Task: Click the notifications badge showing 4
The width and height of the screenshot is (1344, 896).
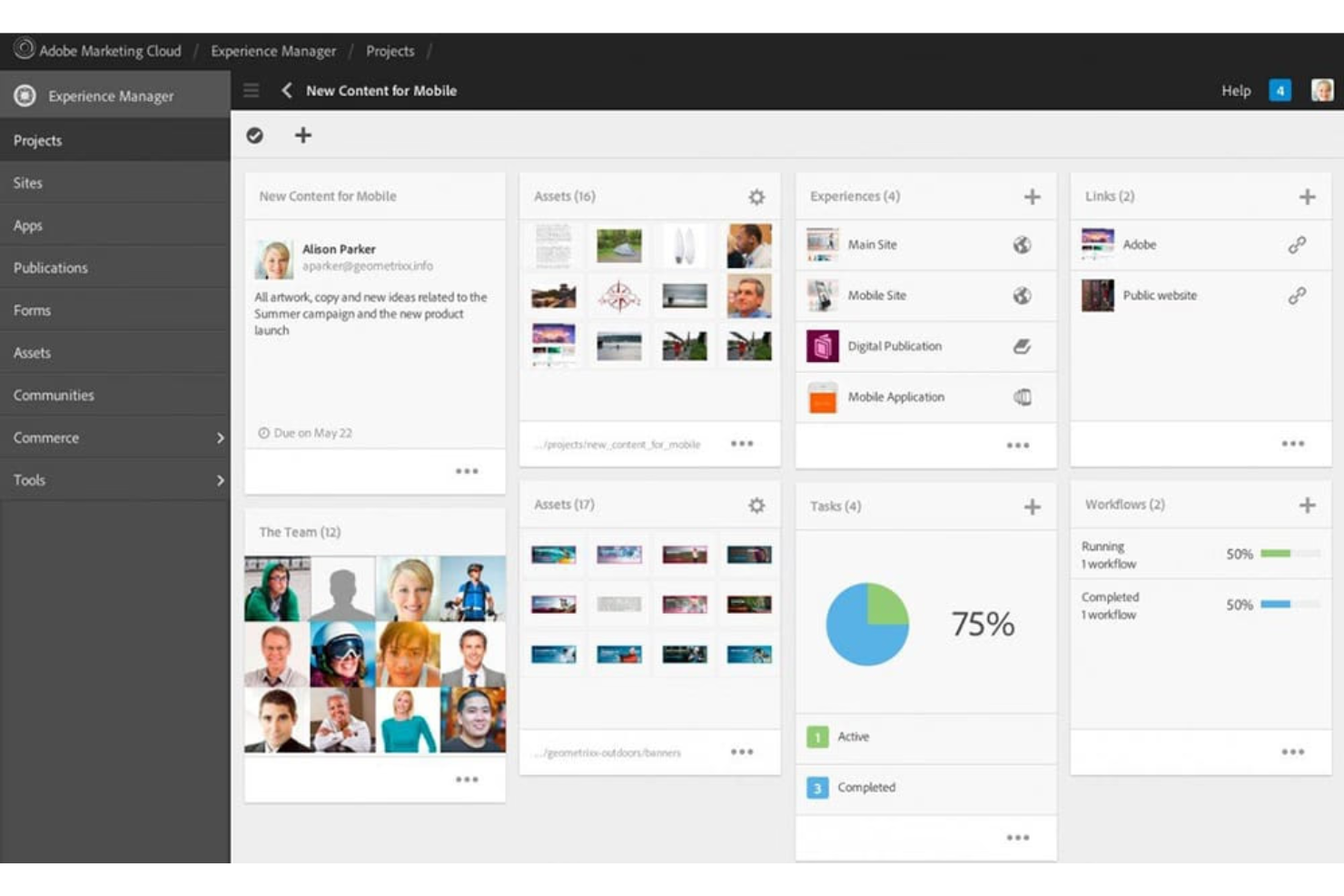Action: pyautogui.click(x=1280, y=91)
